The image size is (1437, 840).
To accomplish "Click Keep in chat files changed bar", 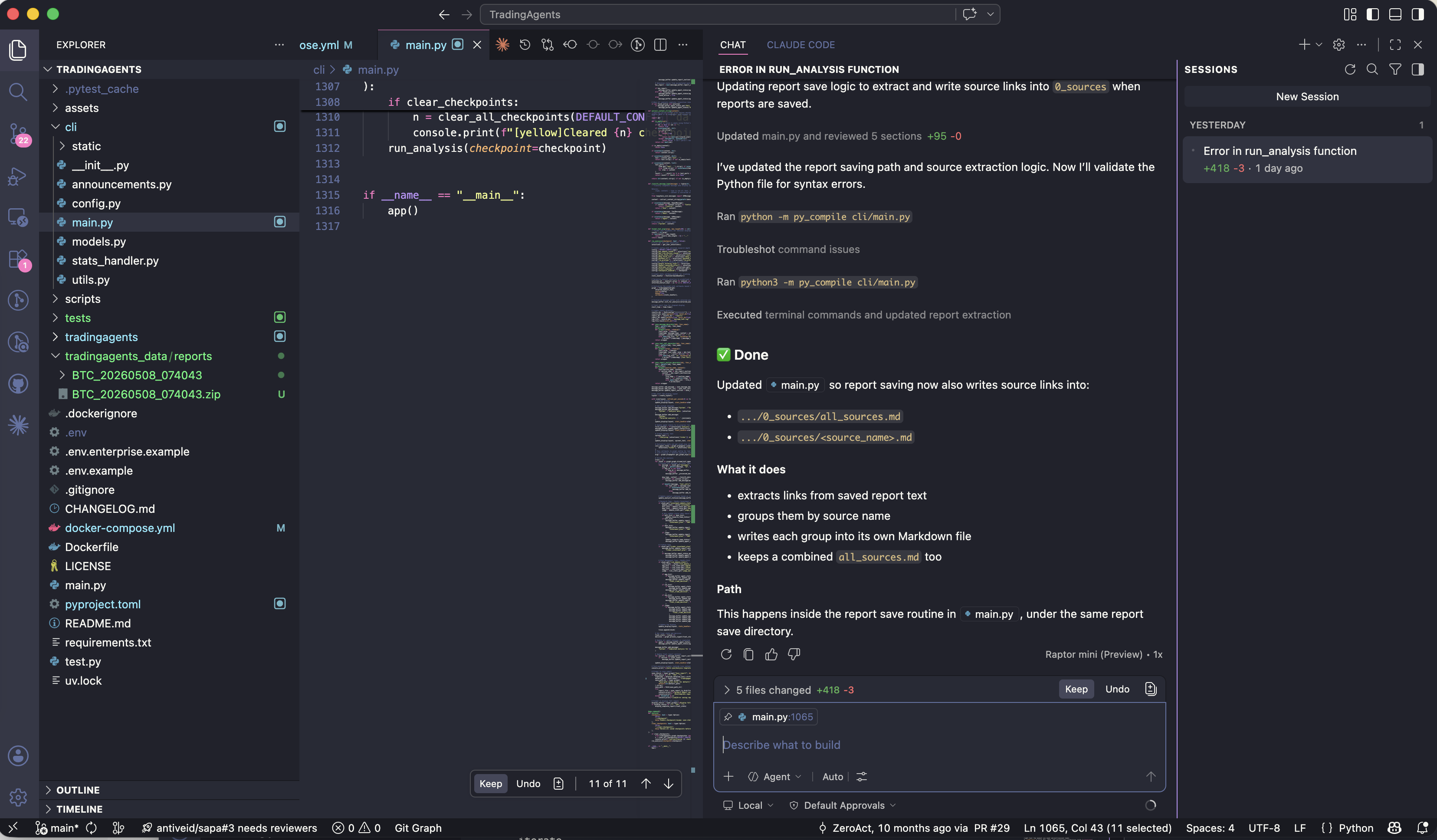I will pos(1076,689).
